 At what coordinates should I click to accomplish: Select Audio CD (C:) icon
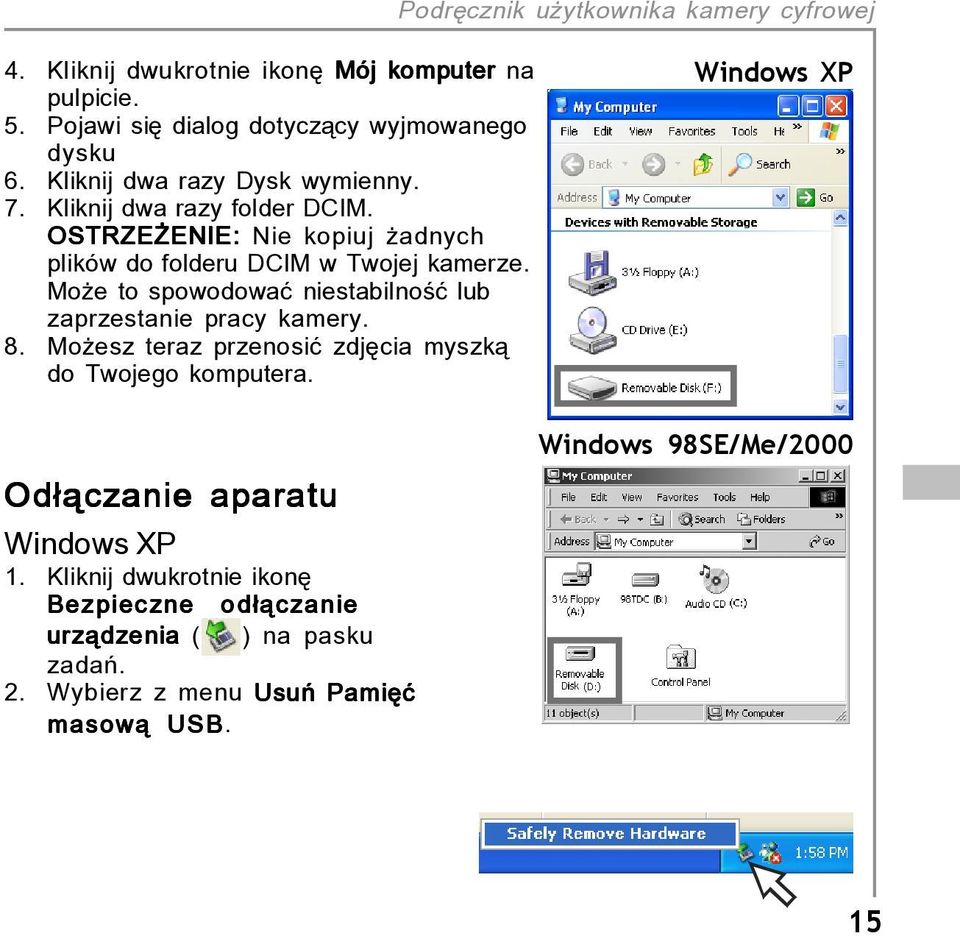click(716, 587)
